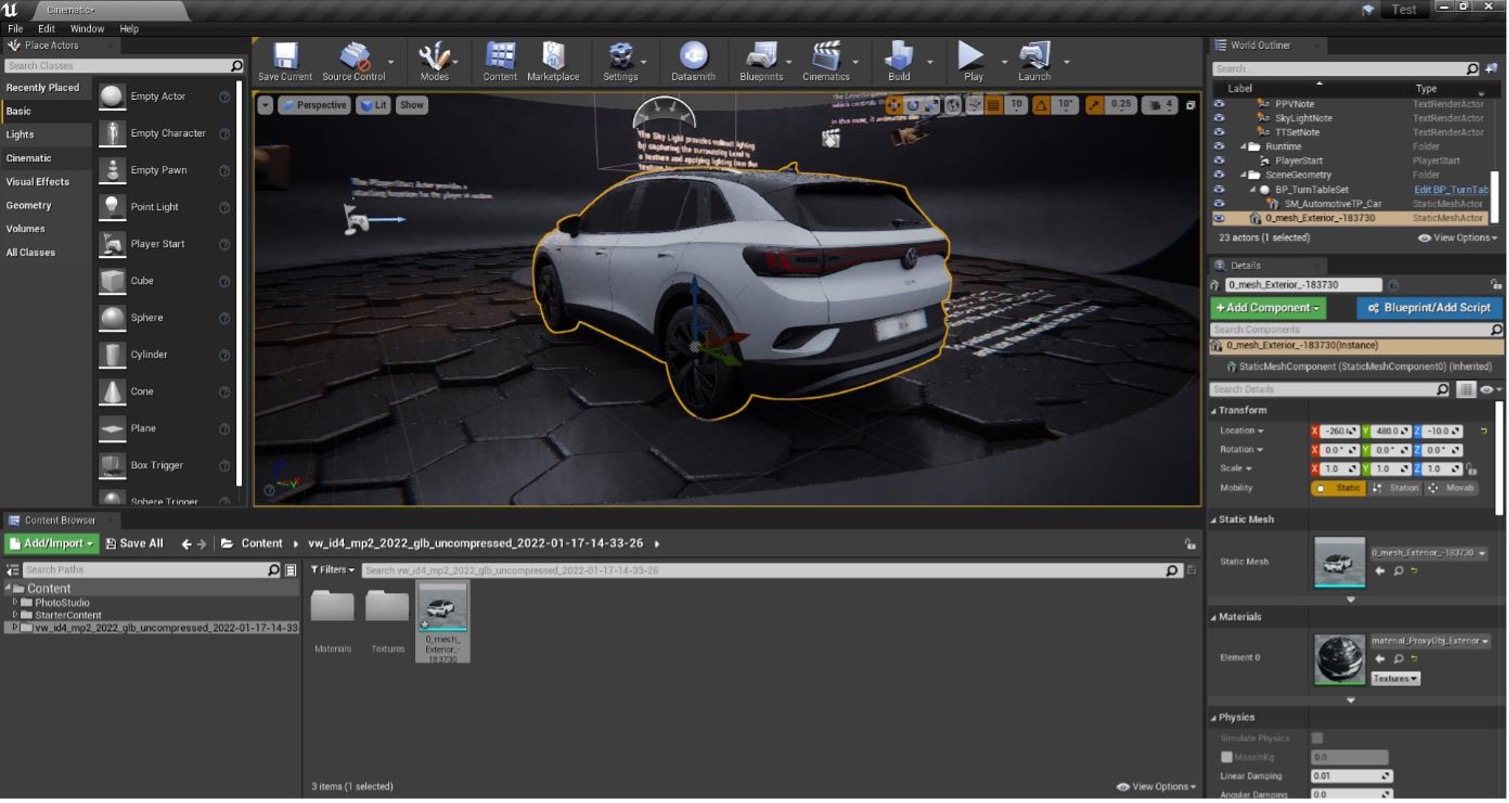Browse to static mesh in Content Browser
This screenshot has width=1509, height=803.
[1398, 571]
